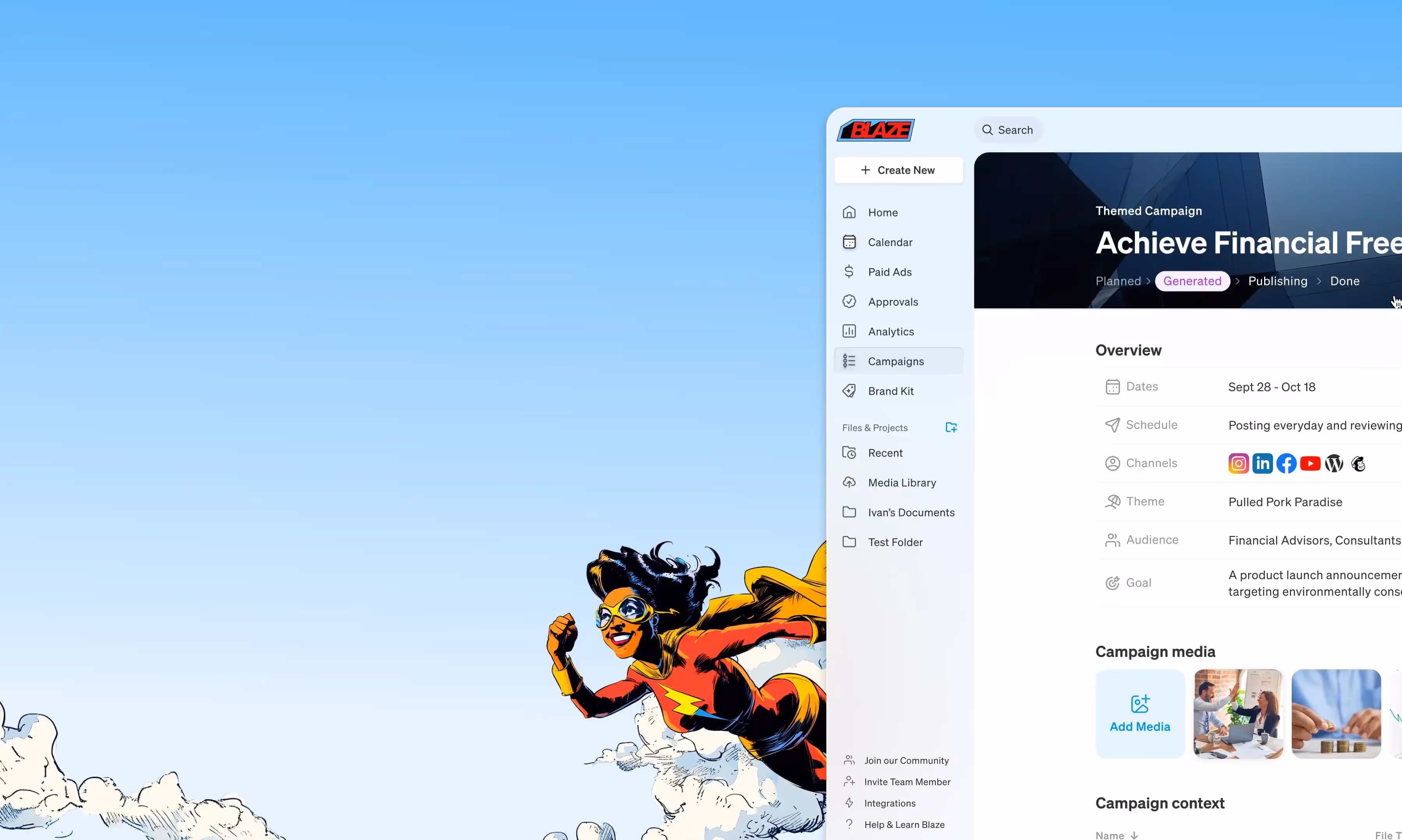Switch campaign stage to Publishing
This screenshot has width=1402, height=840.
click(1277, 281)
